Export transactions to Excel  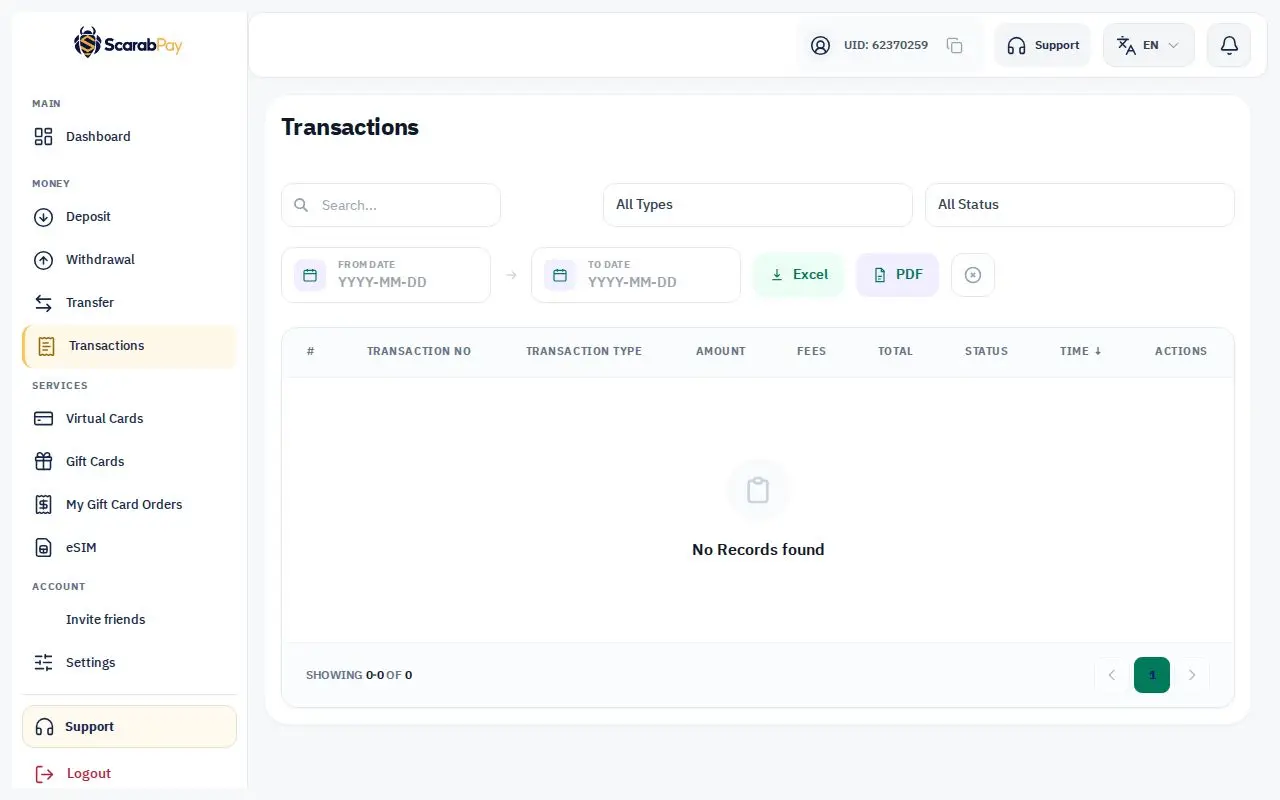click(x=799, y=275)
